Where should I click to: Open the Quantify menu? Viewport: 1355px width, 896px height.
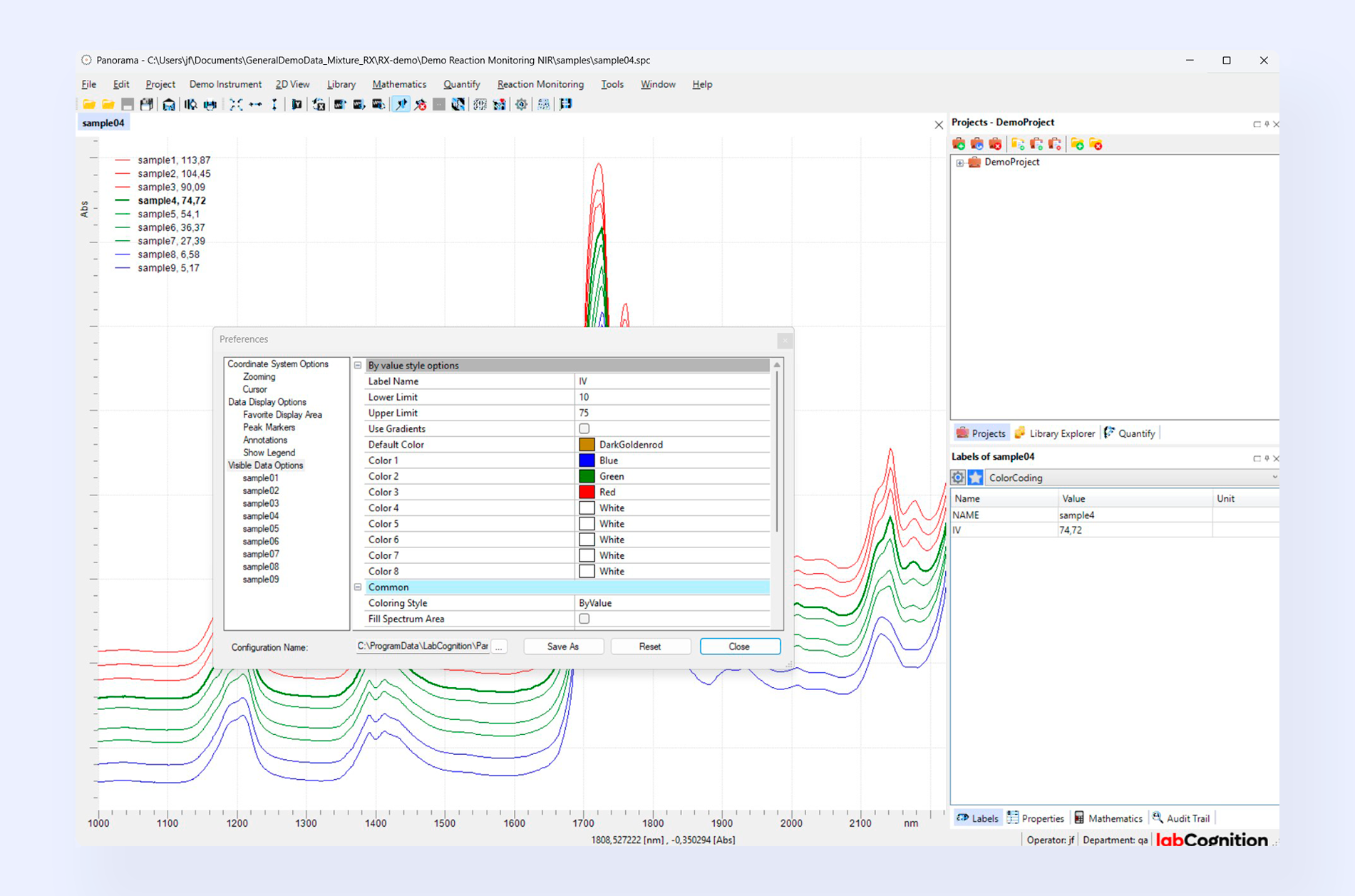[x=461, y=84]
